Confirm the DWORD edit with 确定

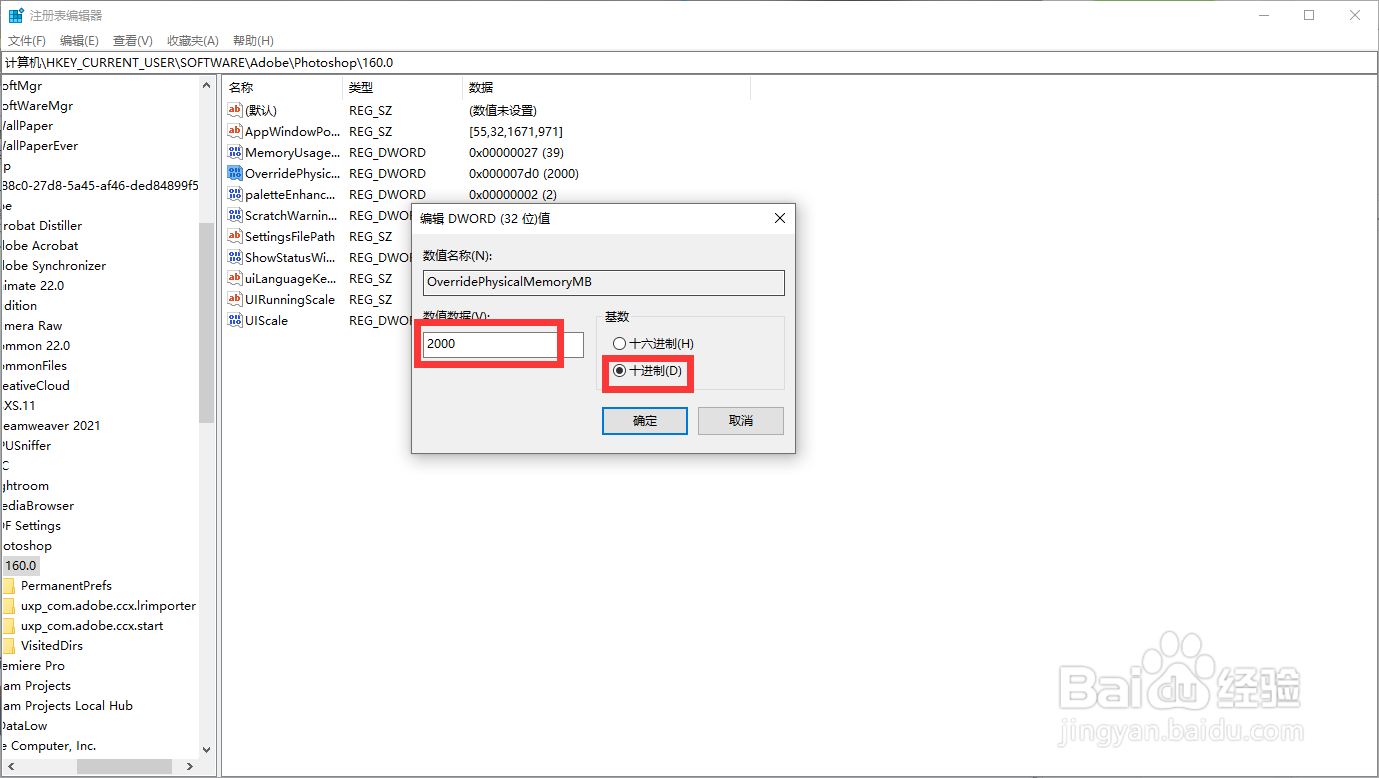tap(645, 421)
